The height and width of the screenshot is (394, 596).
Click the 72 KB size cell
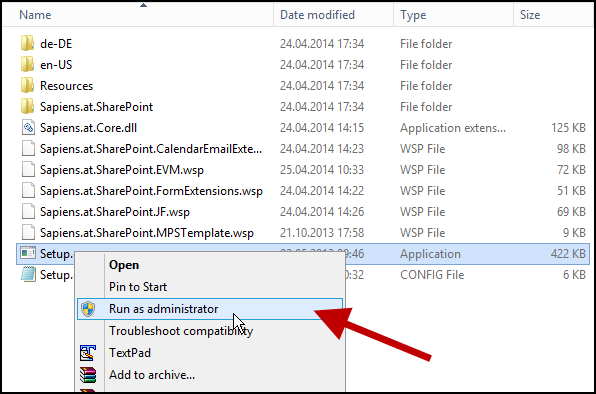571,169
